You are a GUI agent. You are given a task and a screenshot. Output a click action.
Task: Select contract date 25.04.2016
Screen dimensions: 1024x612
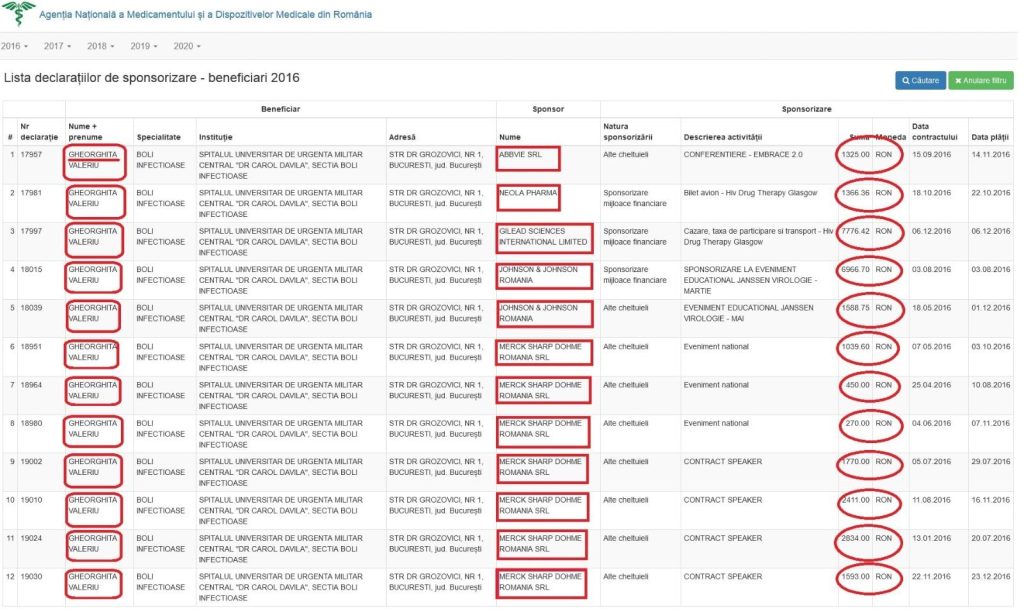932,385
